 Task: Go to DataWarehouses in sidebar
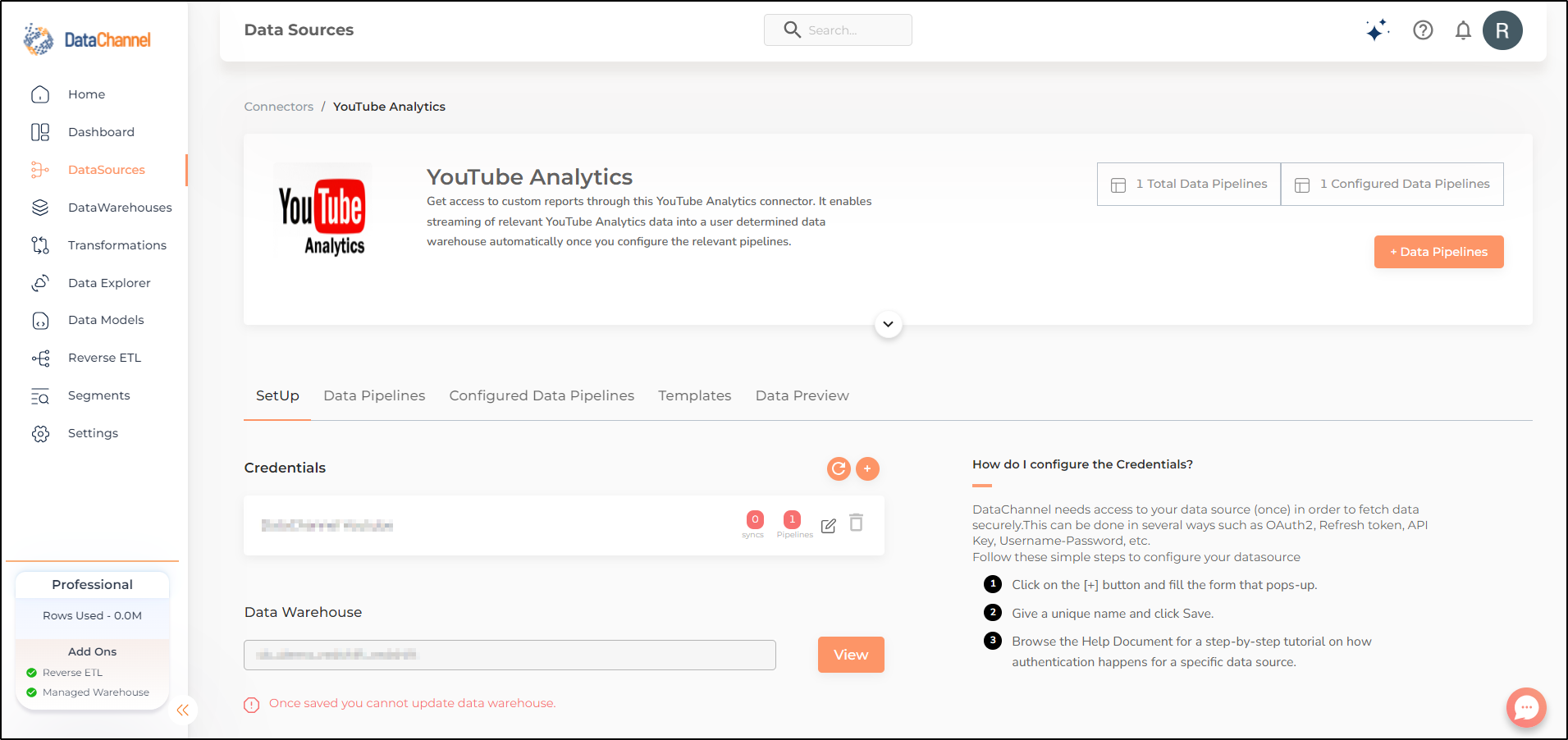(x=120, y=208)
